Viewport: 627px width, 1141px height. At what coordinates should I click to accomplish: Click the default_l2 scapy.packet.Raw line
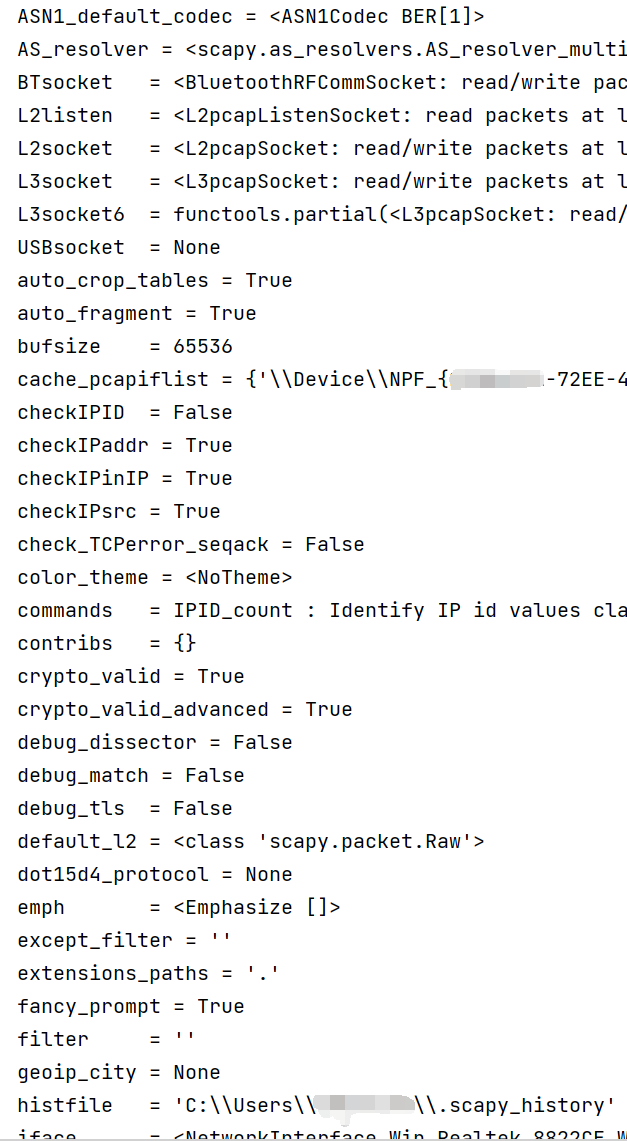click(x=250, y=842)
